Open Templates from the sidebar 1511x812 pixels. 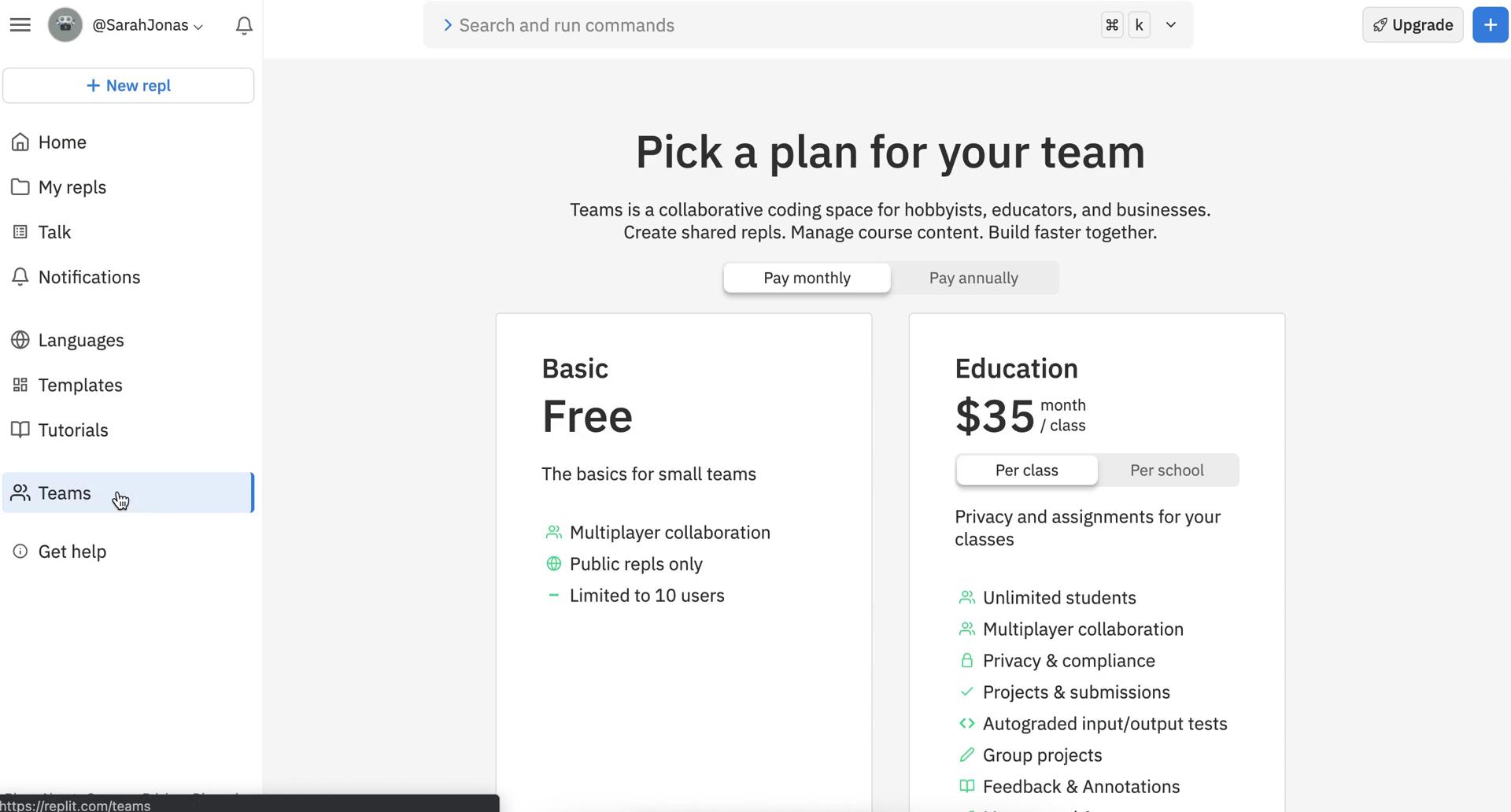coord(80,385)
